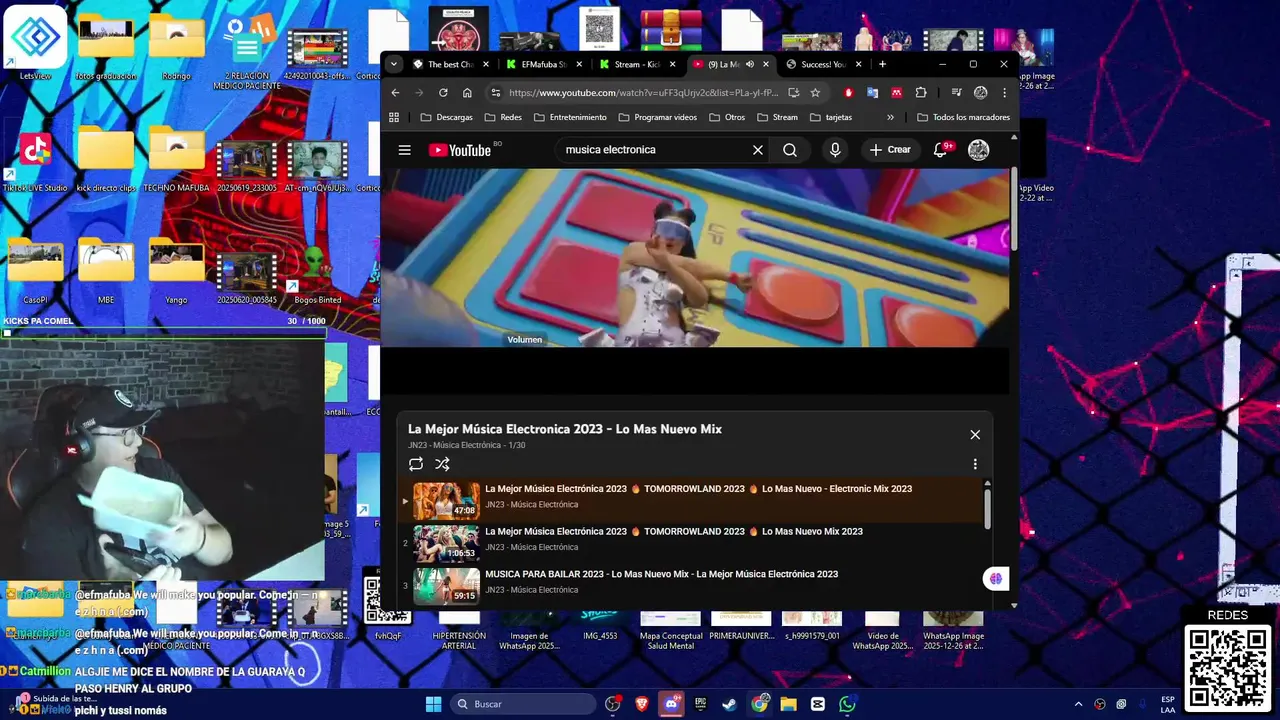Open Epic Games launcher from taskbar
Image resolution: width=1280 pixels, height=720 pixels.
pos(701,704)
